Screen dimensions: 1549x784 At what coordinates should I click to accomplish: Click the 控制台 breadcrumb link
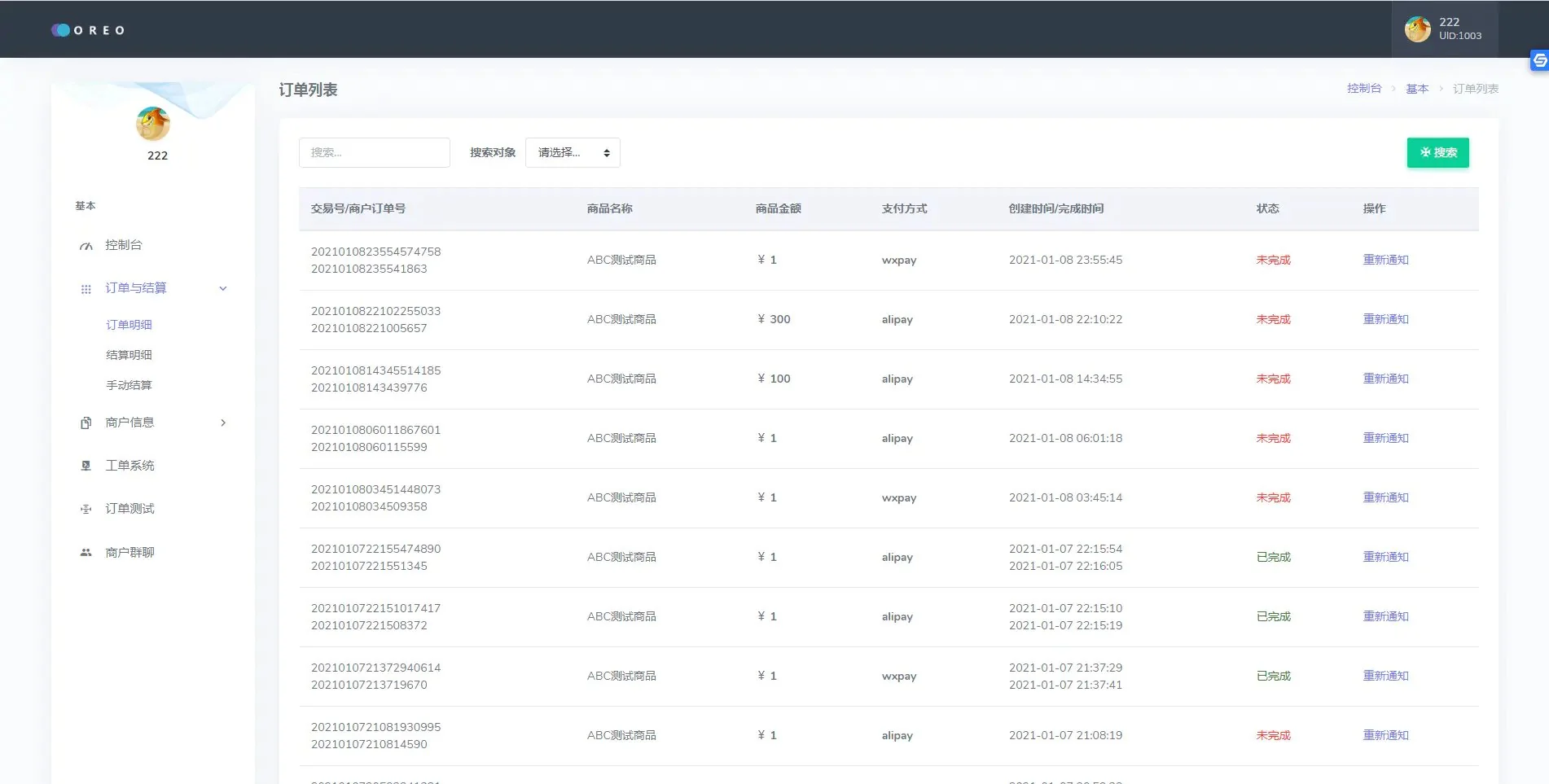coord(1363,89)
